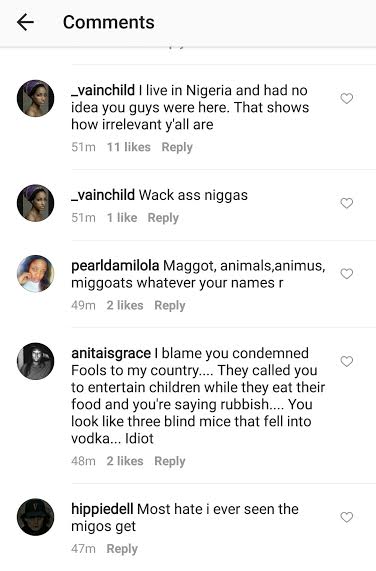Like hippiedell's comment with heart icon

click(x=347, y=517)
